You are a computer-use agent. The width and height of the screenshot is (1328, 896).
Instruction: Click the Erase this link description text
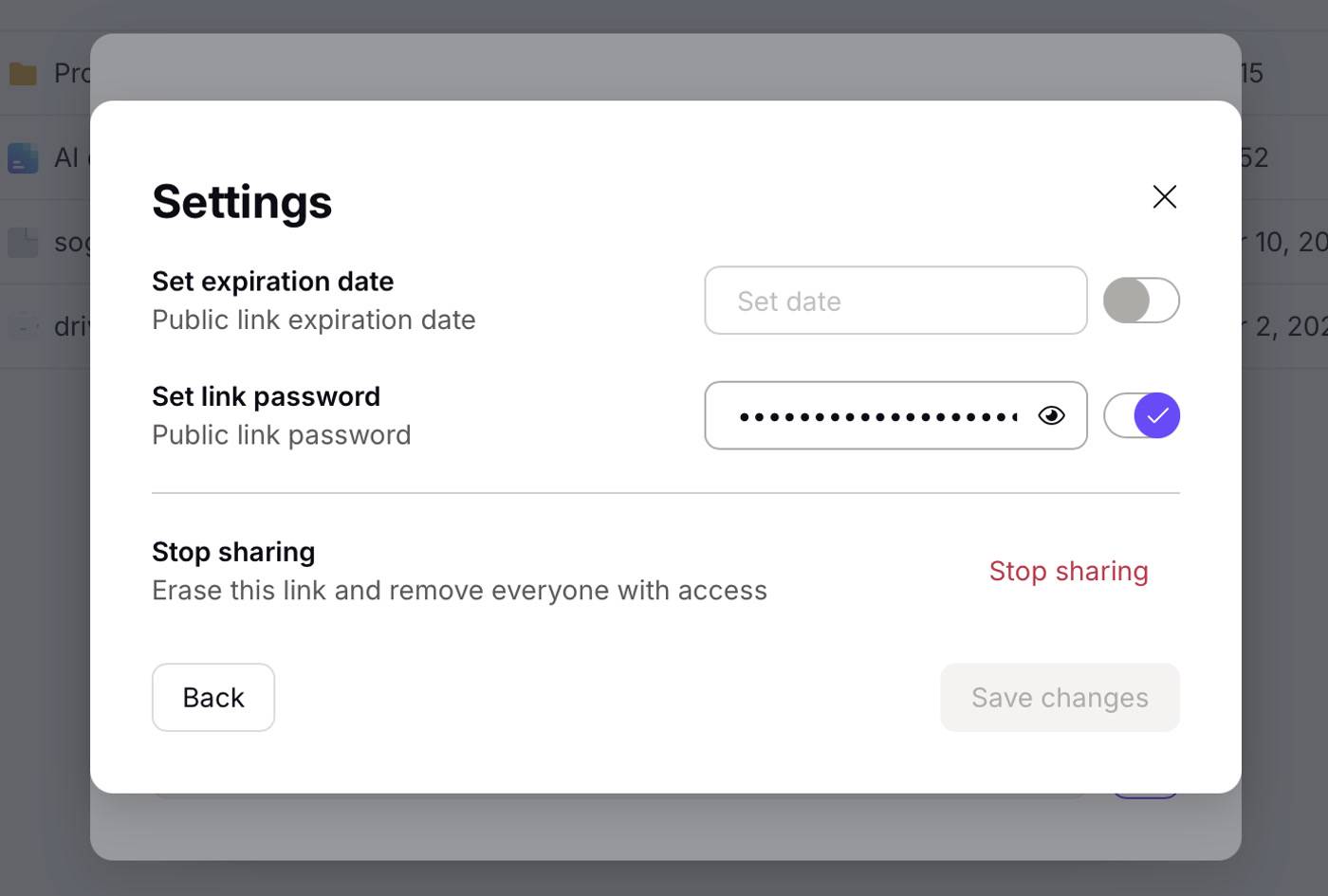tap(459, 591)
